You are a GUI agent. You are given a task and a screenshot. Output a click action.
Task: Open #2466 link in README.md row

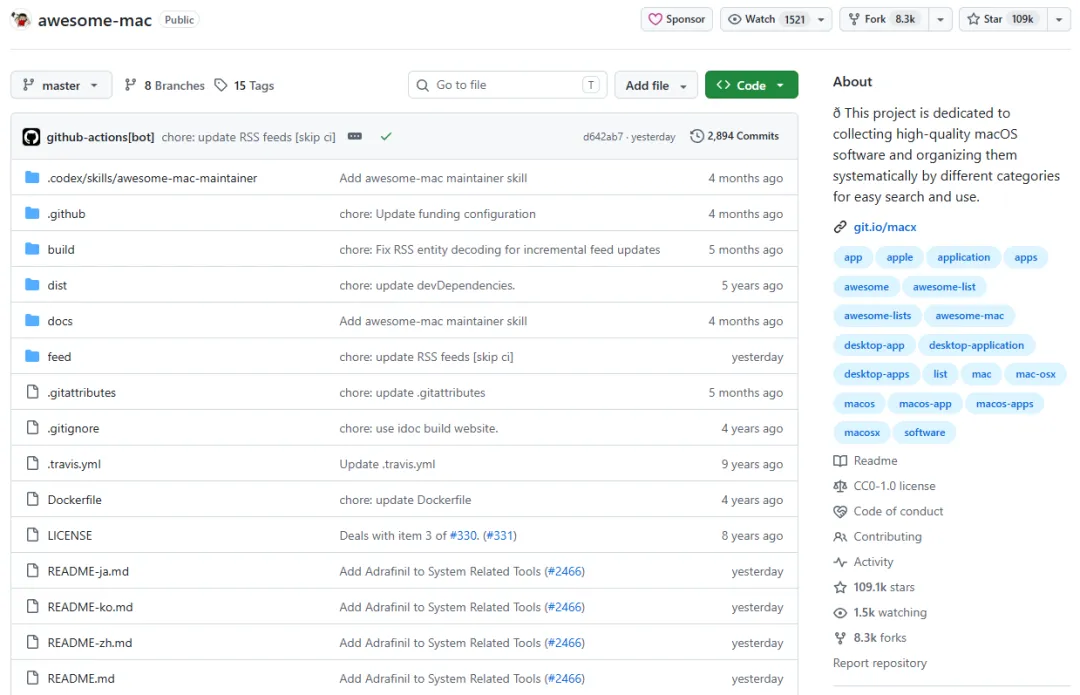tap(565, 679)
